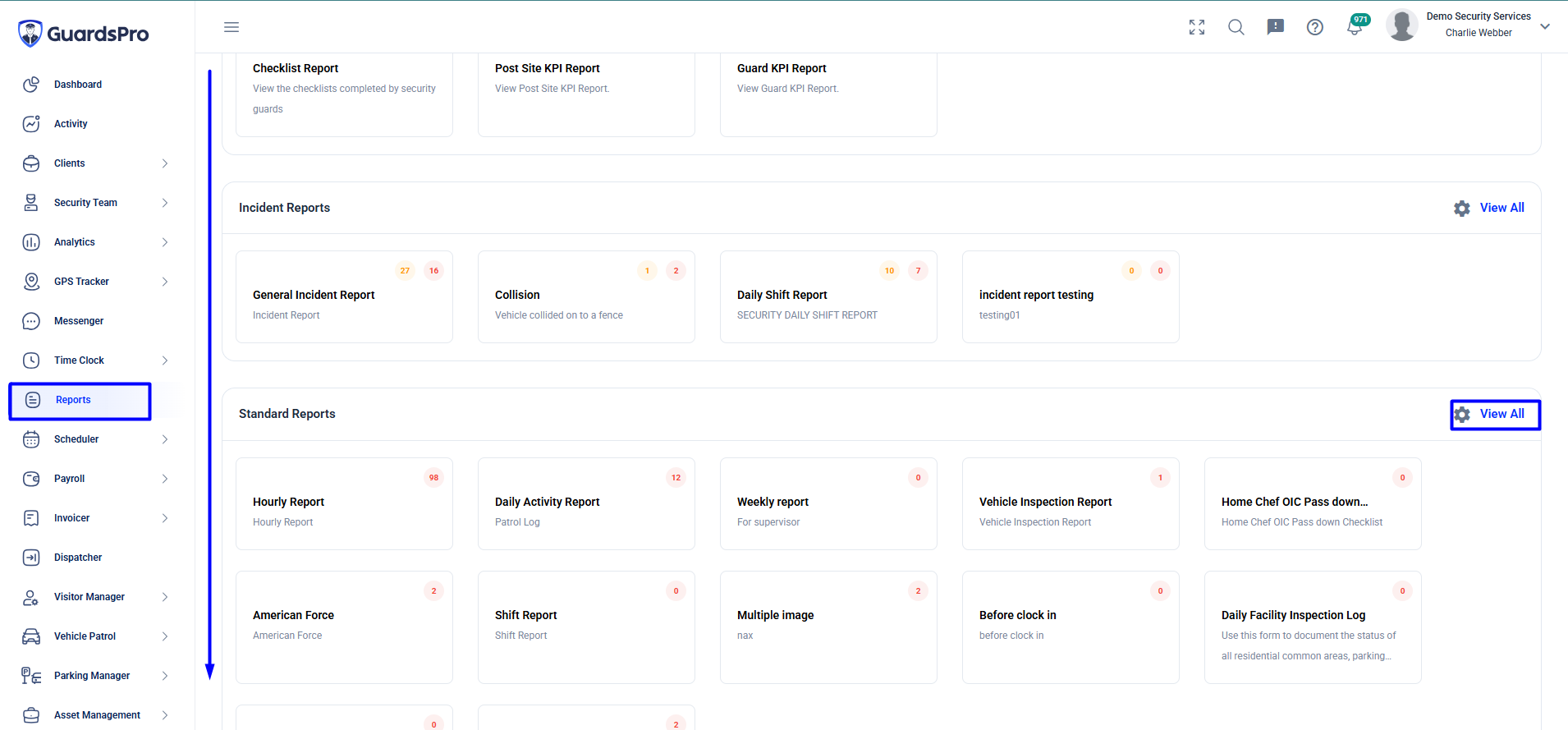The height and width of the screenshot is (730, 1568).
Task: Open notifications bell with 971 badge
Action: pos(1356,26)
